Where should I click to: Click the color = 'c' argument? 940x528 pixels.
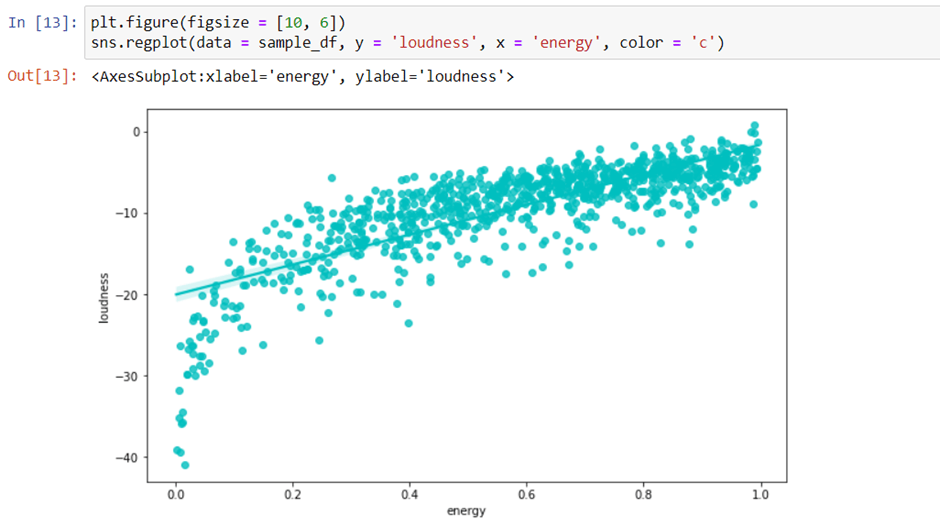[667, 43]
